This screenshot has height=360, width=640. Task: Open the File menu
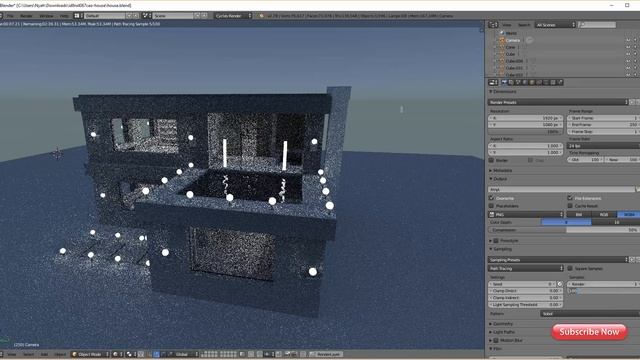10,16
